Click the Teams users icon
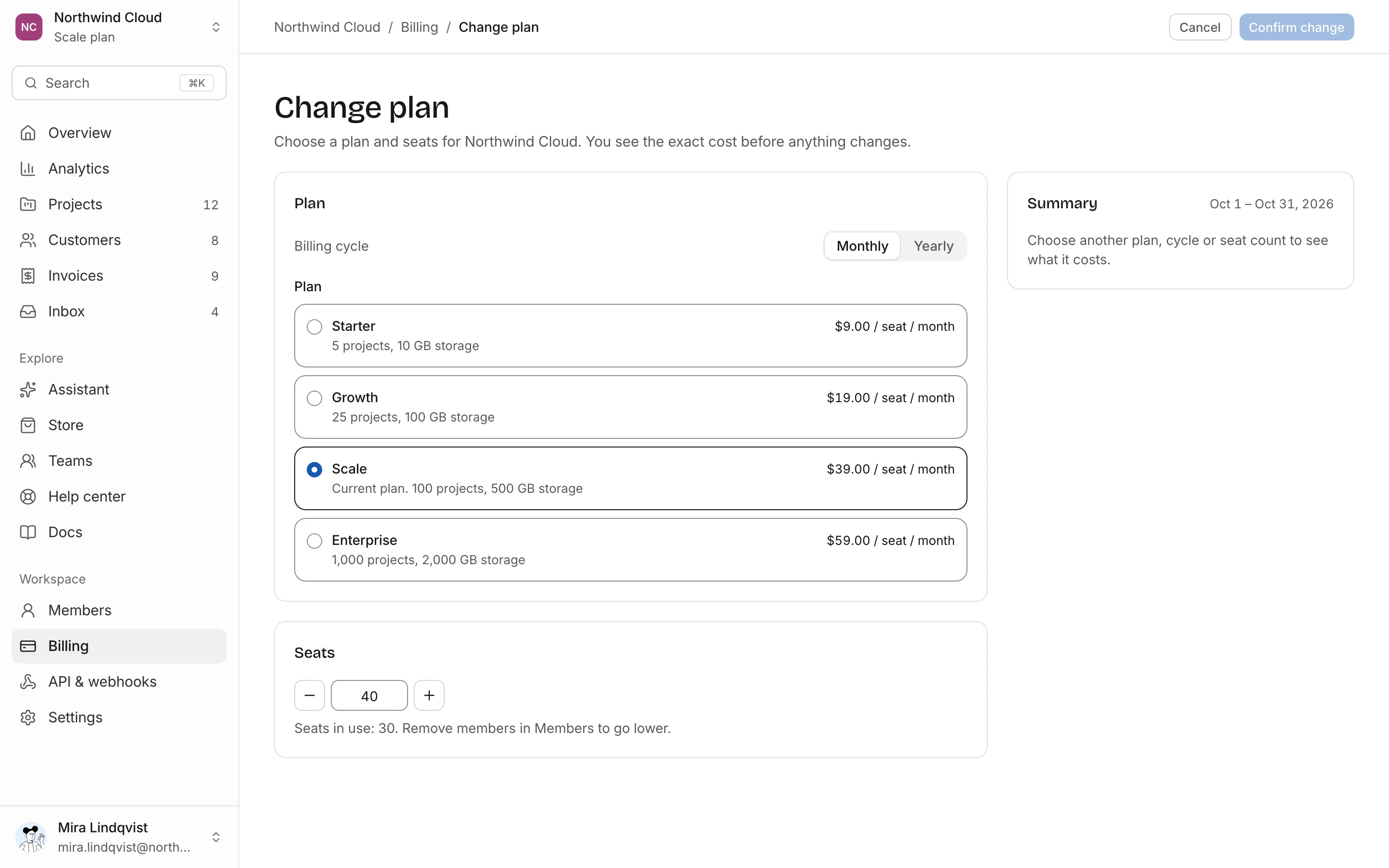Image resolution: width=1389 pixels, height=868 pixels. pyautogui.click(x=27, y=461)
